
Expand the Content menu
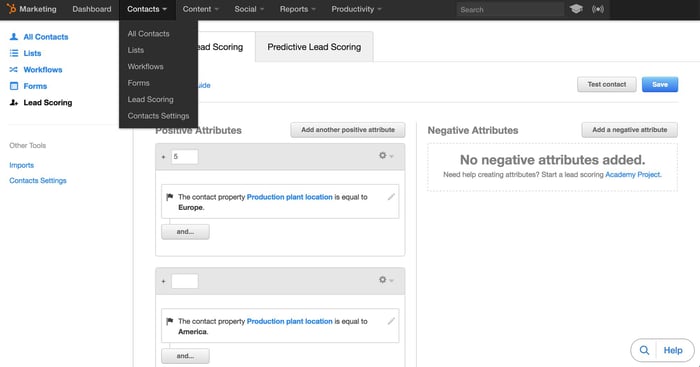(x=200, y=9)
